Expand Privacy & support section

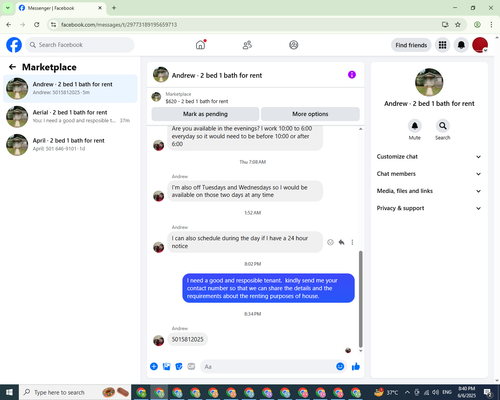[x=429, y=208]
